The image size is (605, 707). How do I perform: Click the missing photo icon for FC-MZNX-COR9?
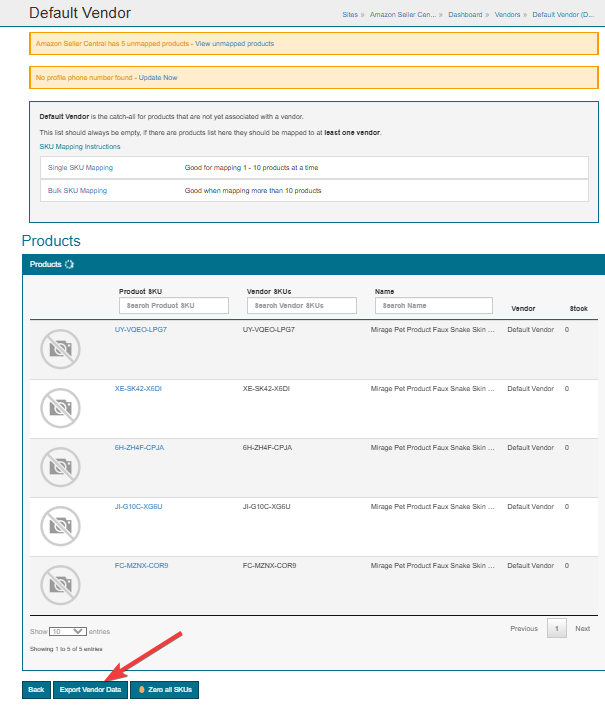pos(60,585)
